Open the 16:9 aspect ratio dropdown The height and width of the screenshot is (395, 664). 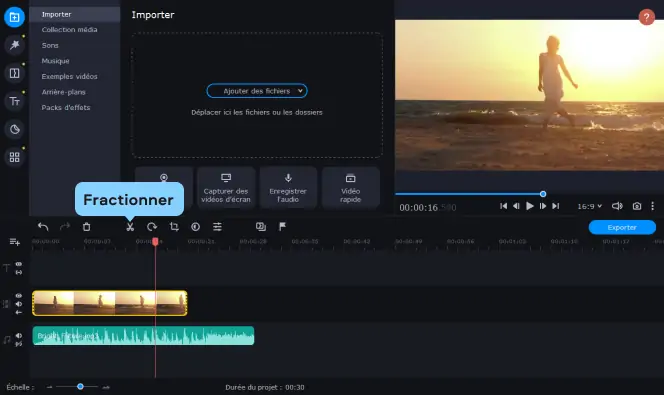pyautogui.click(x=589, y=206)
